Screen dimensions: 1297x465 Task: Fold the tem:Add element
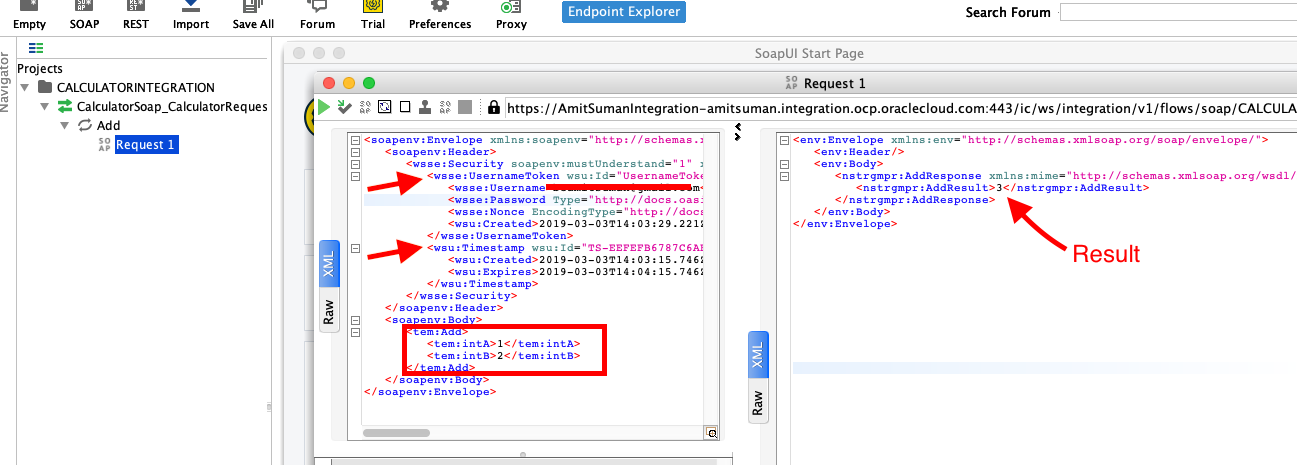pos(356,331)
